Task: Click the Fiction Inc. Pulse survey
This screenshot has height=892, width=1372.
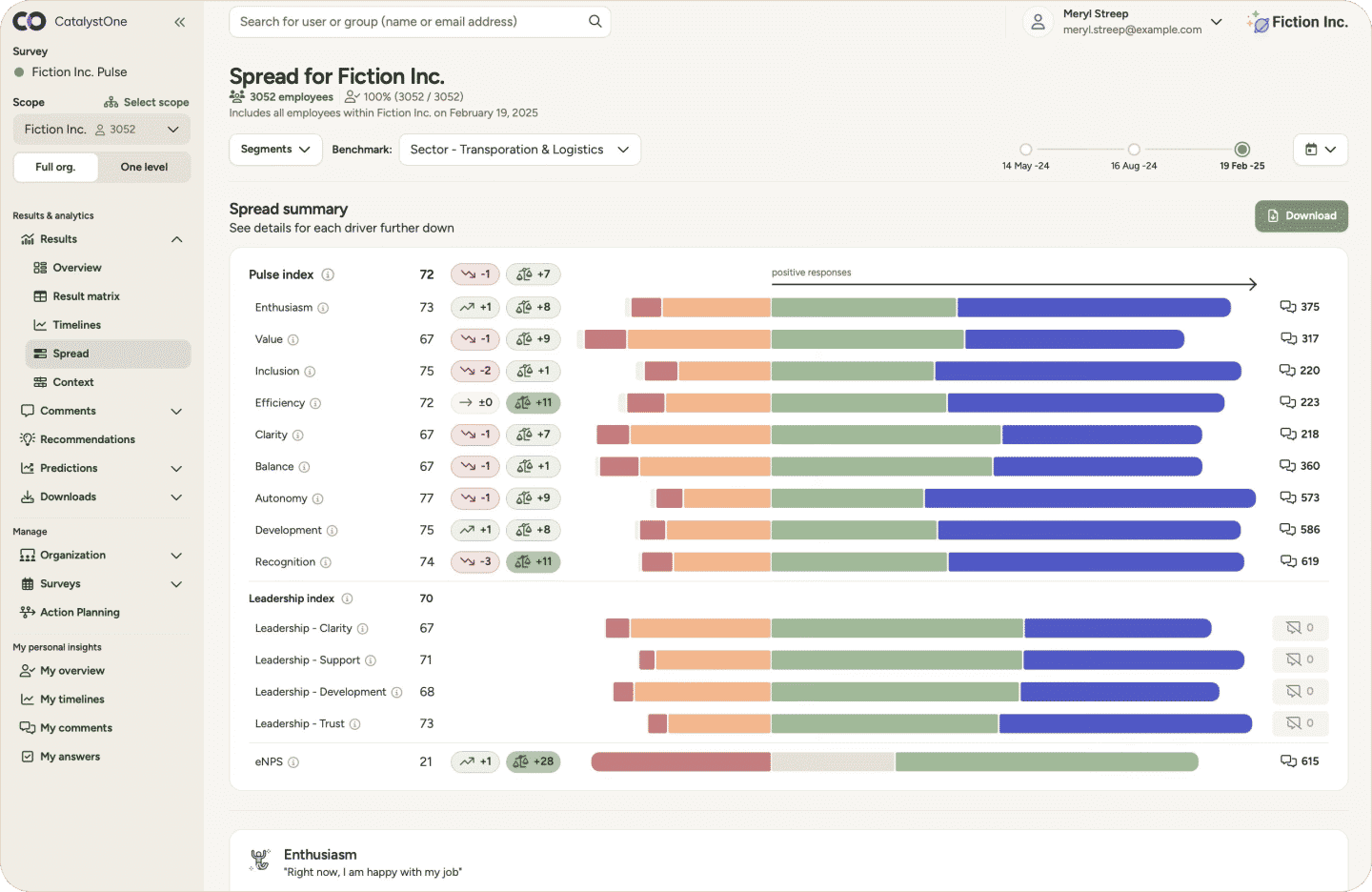Action: (x=79, y=72)
